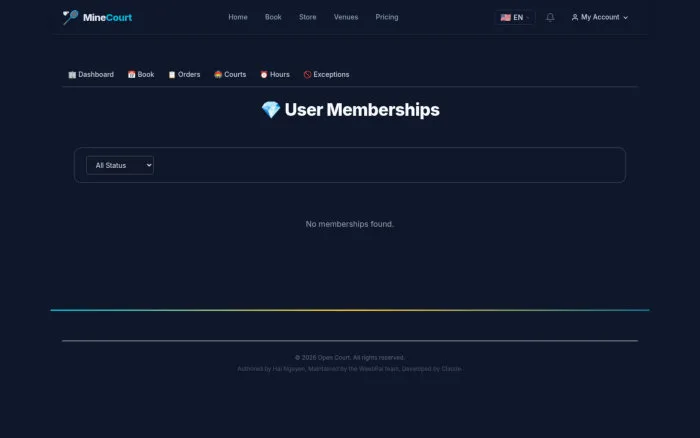Switch to the Dashboard tab
Screen dimensions: 700x438
pyautogui.click(x=91, y=75)
